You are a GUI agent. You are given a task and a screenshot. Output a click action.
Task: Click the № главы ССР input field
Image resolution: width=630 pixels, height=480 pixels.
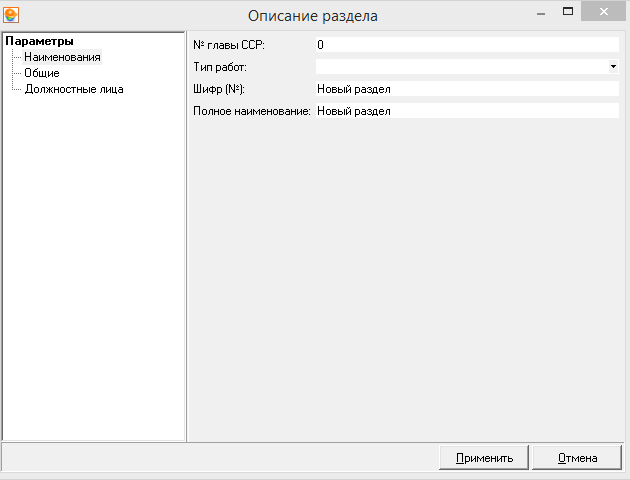pos(467,45)
